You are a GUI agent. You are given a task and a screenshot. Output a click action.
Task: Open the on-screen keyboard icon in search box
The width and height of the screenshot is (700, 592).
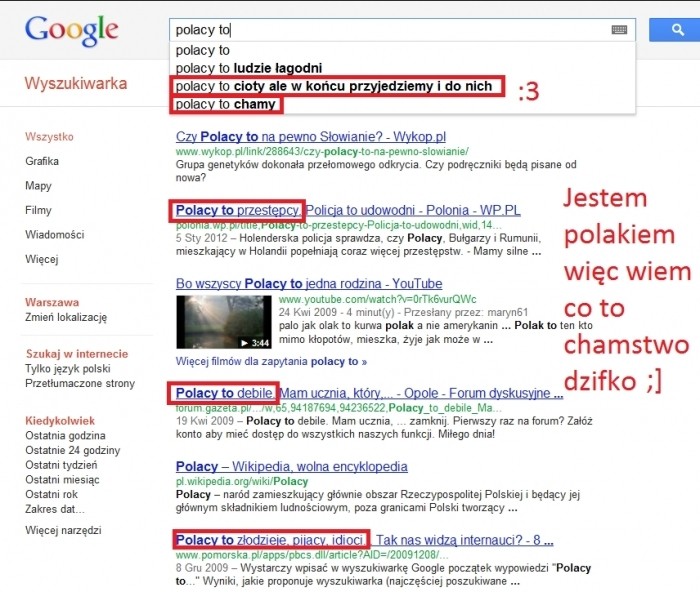(620, 30)
